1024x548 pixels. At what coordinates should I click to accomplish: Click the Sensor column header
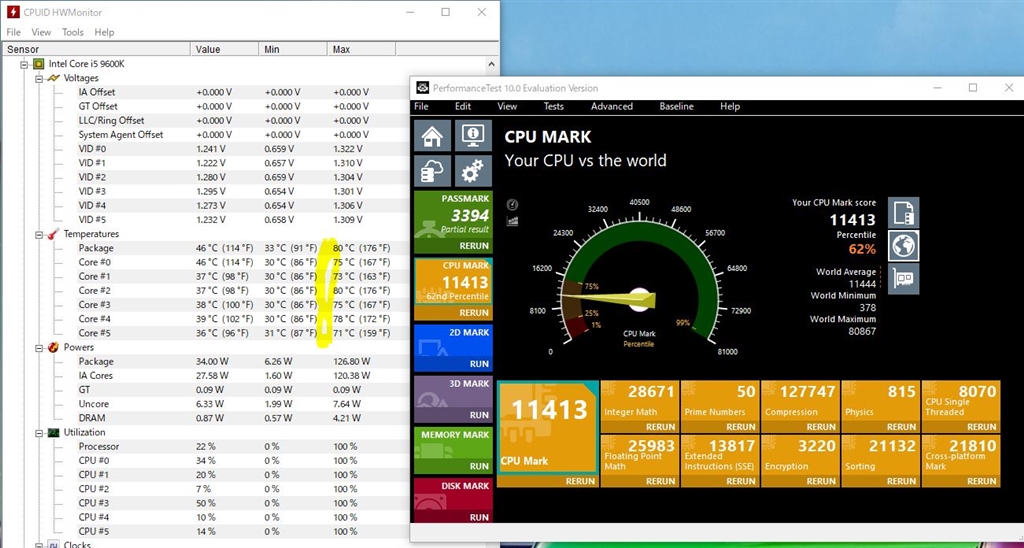pos(97,49)
